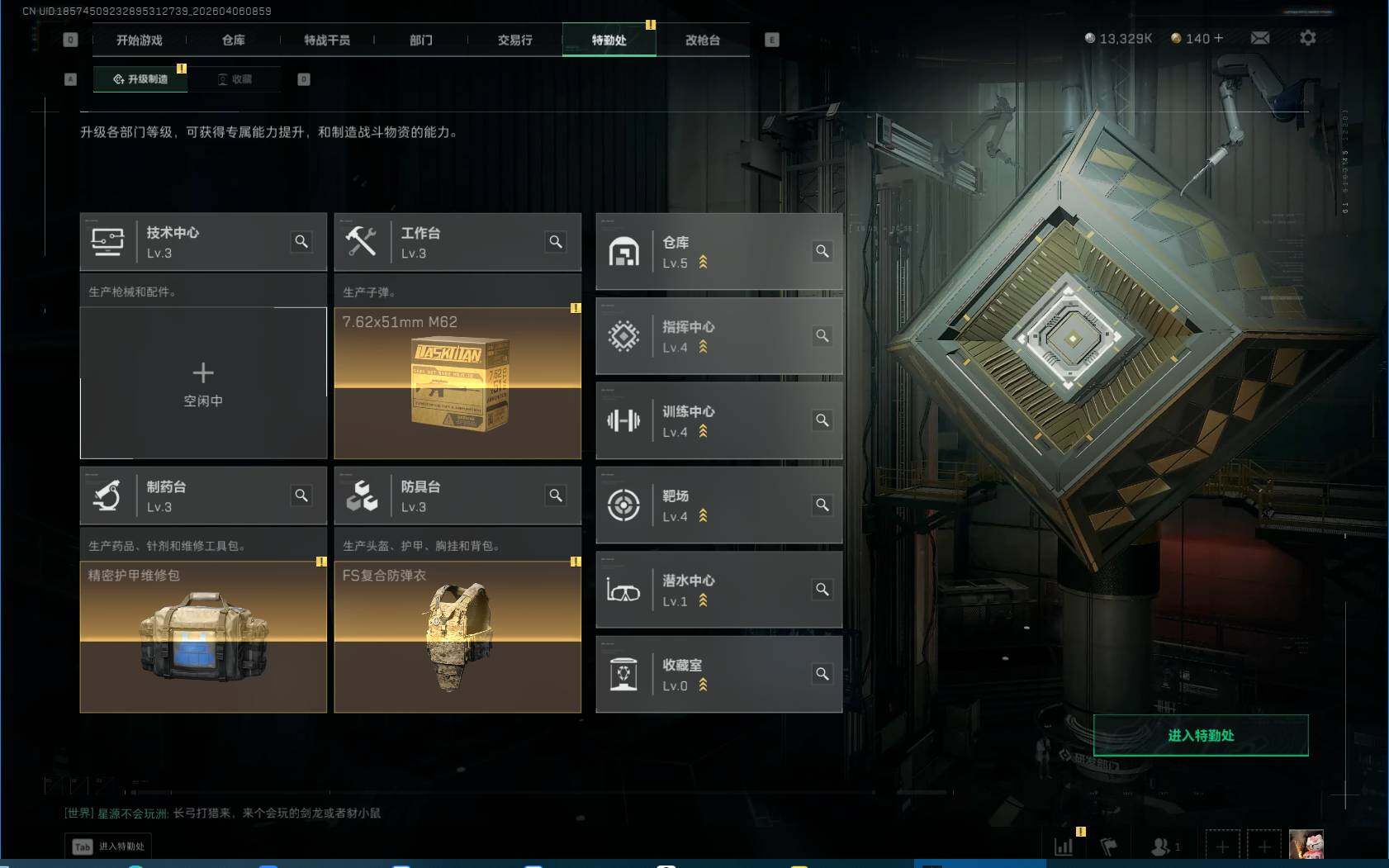Click the flag icon in bottom bar
The height and width of the screenshot is (868, 1389).
(x=1109, y=846)
